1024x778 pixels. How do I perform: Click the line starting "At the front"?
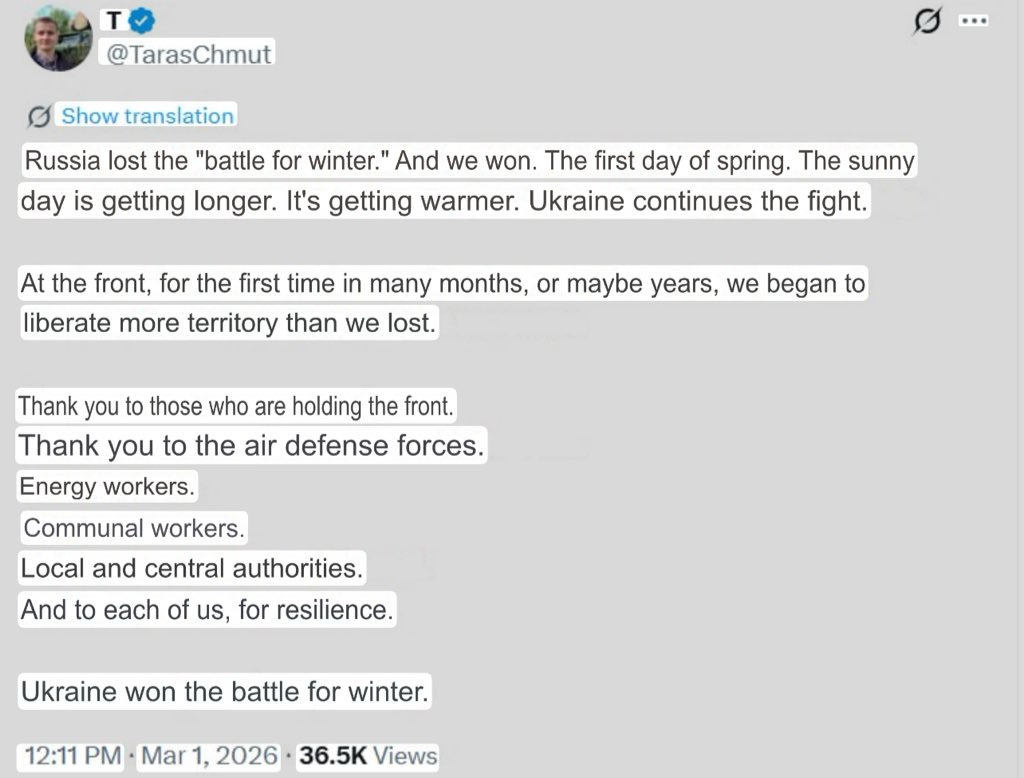442,284
